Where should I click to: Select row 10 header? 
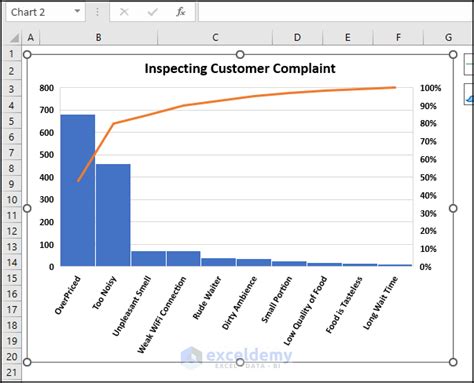point(11,200)
